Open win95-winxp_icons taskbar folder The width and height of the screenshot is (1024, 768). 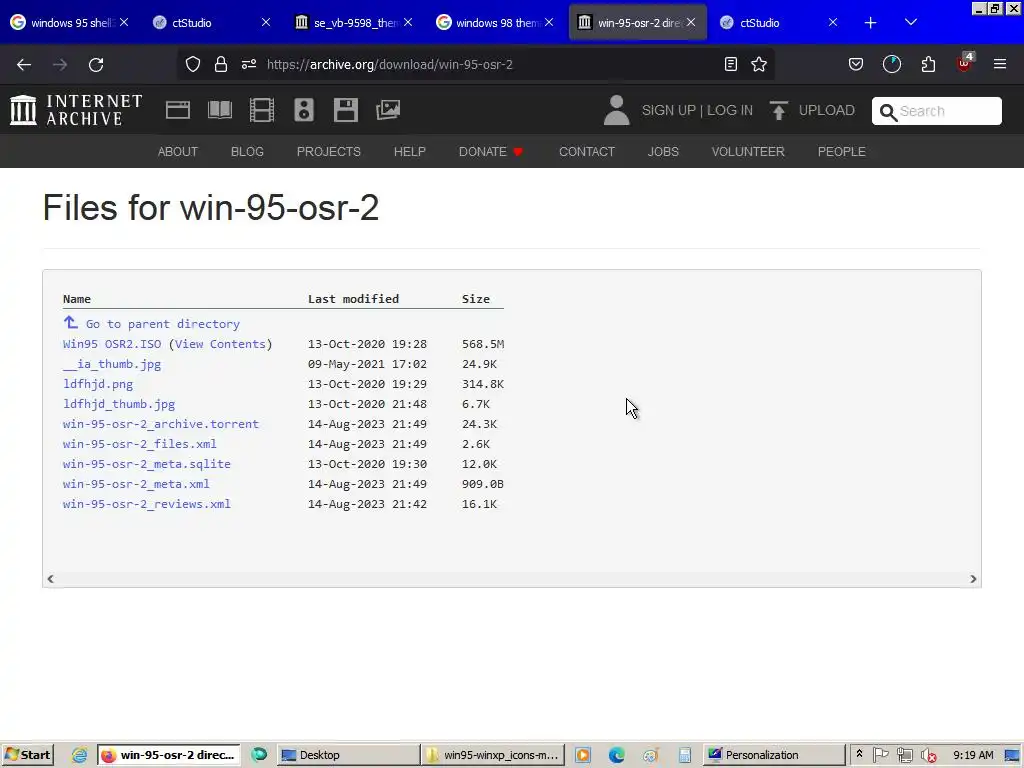pos(492,755)
